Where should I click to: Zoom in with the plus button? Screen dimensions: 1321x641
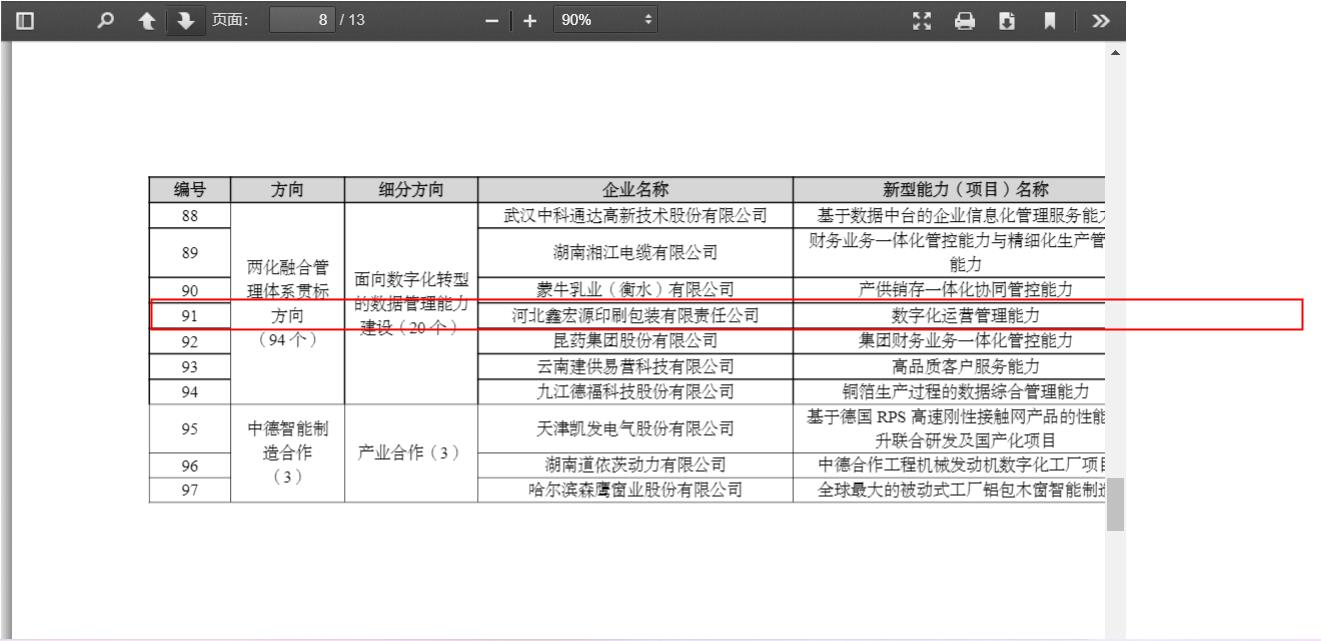pos(530,20)
